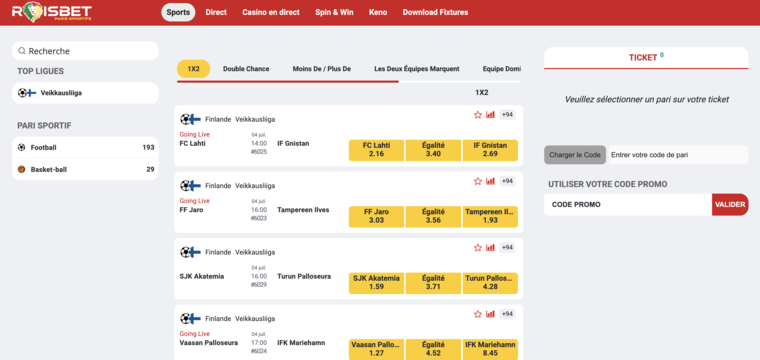Favorite the FC Lahti match star

pos(478,115)
